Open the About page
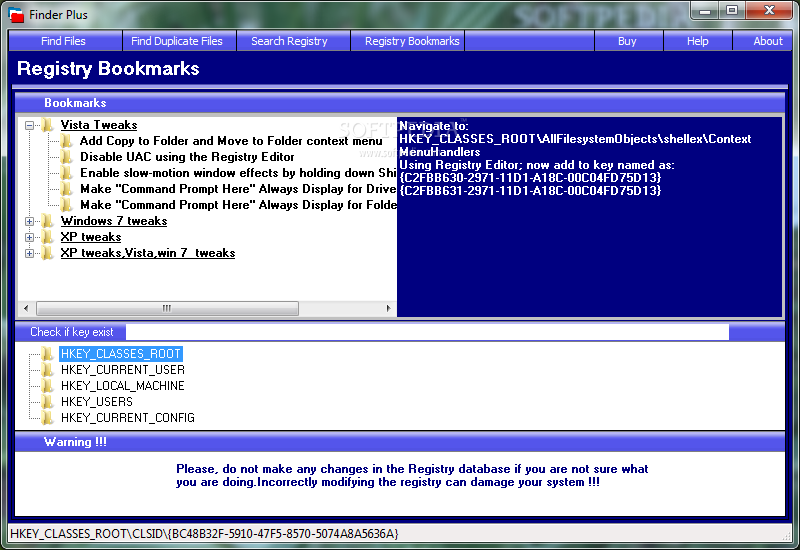800x550 pixels. (762, 41)
